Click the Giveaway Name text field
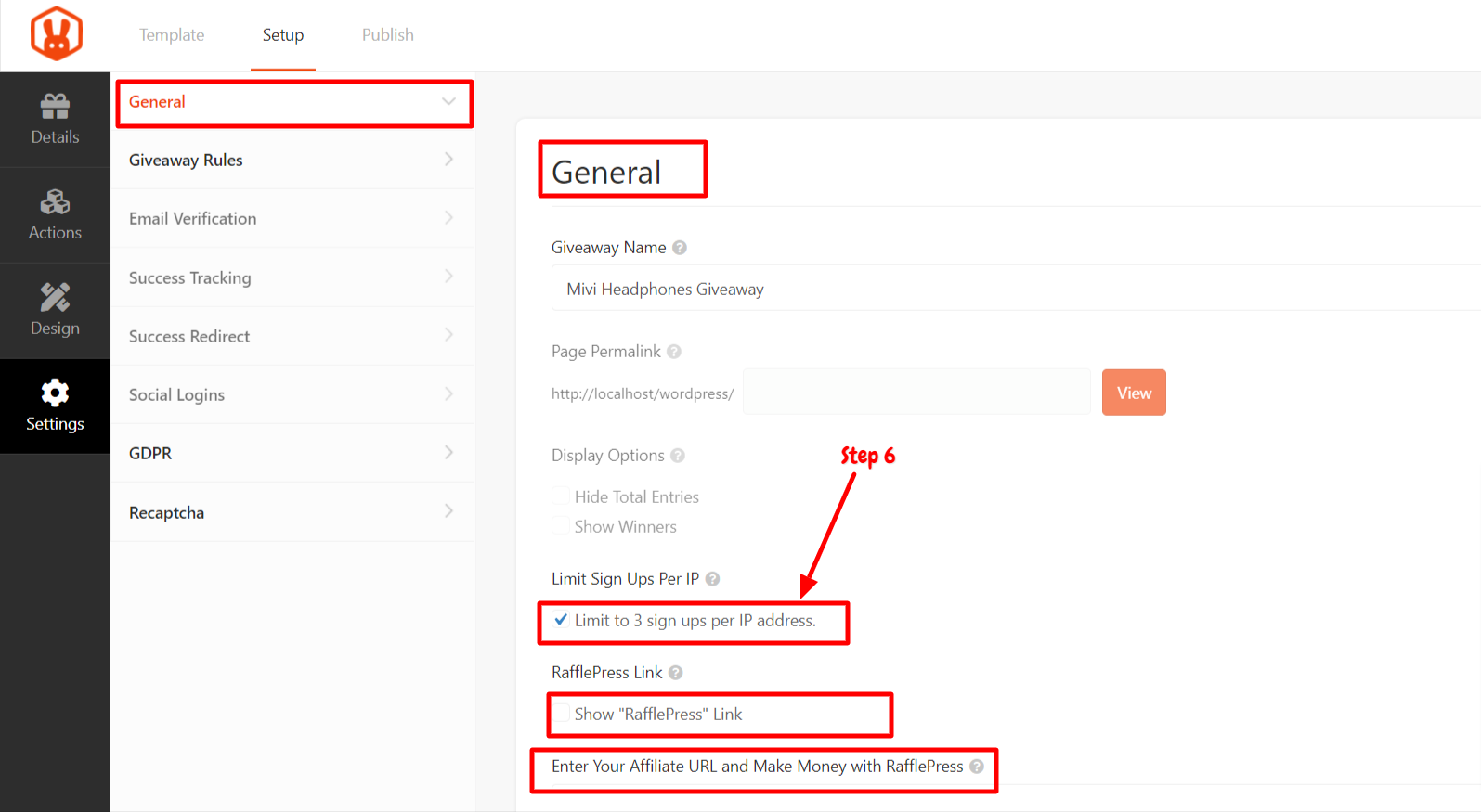The width and height of the screenshot is (1481, 812). click(1016, 289)
